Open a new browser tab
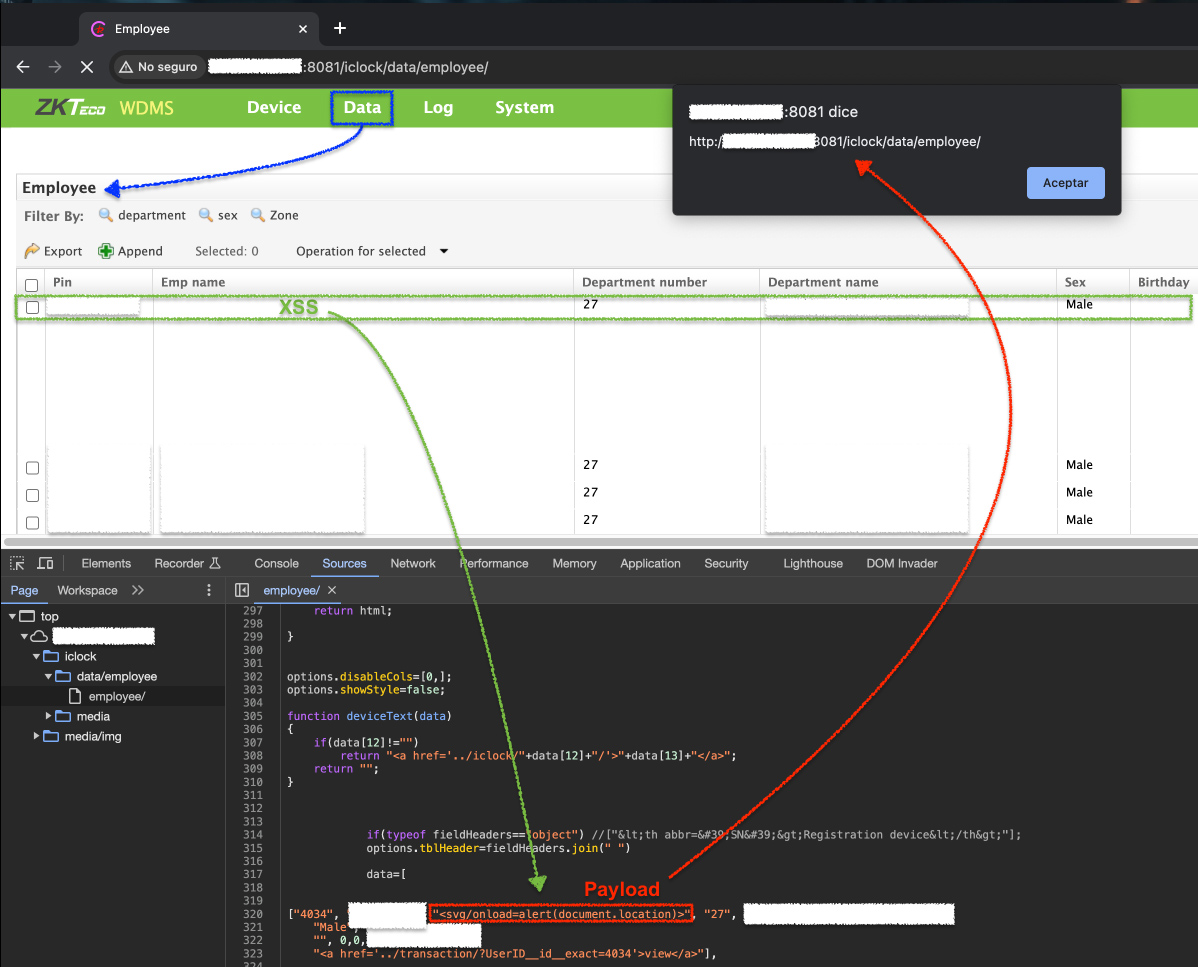 [x=340, y=28]
